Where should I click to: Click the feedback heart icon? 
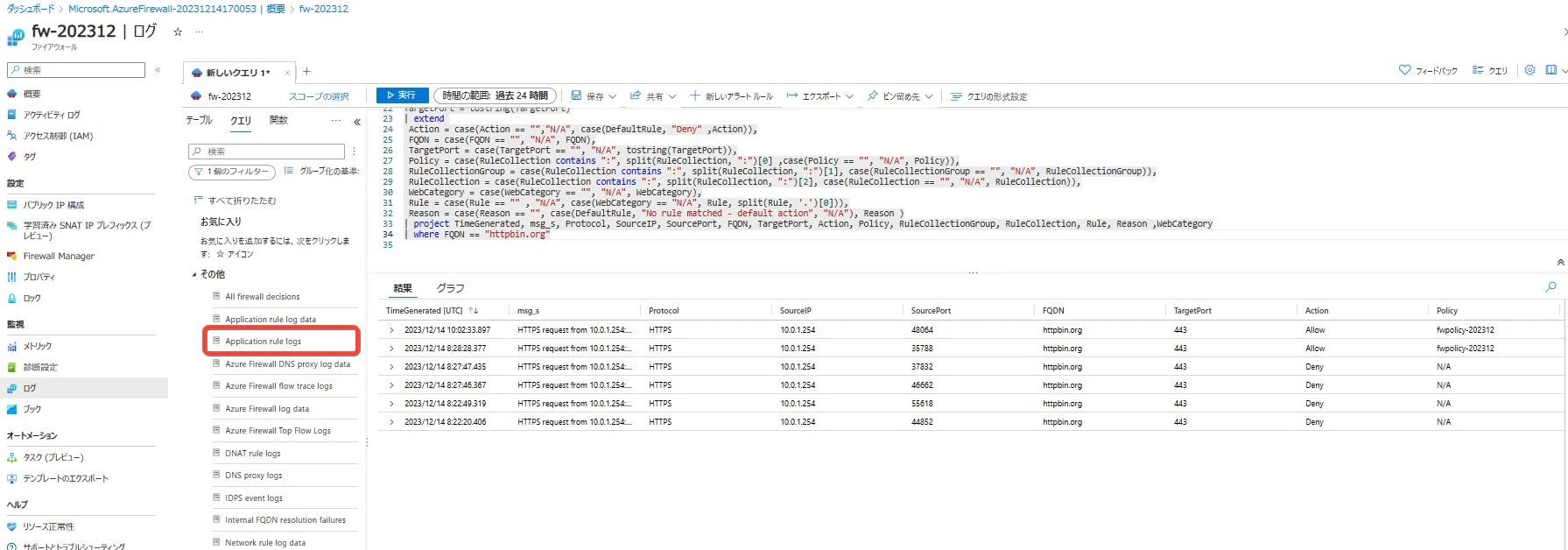point(1404,70)
